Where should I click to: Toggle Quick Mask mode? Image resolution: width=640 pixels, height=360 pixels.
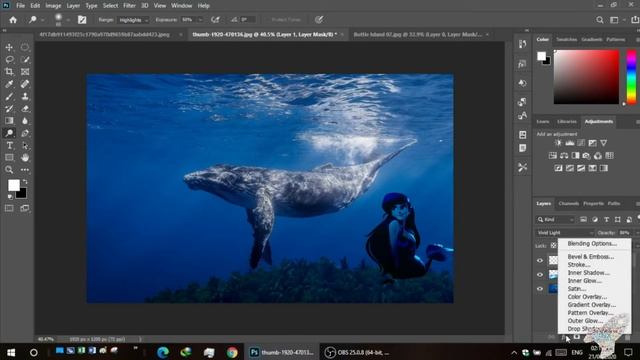pos(9,208)
